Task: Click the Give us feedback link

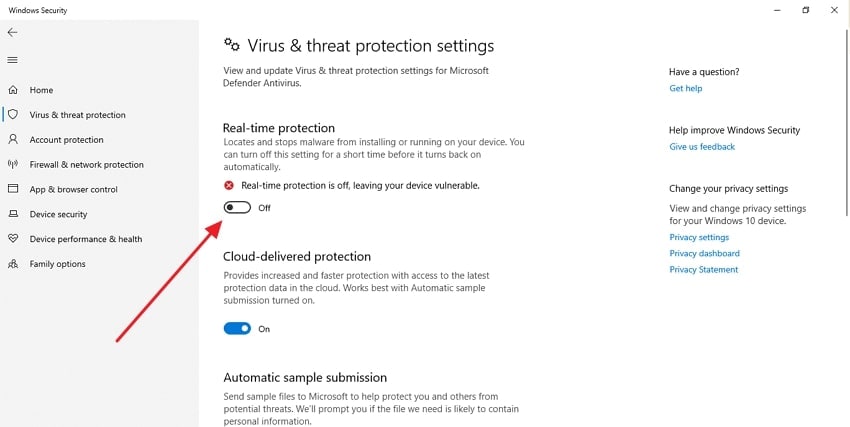Action: 702,147
